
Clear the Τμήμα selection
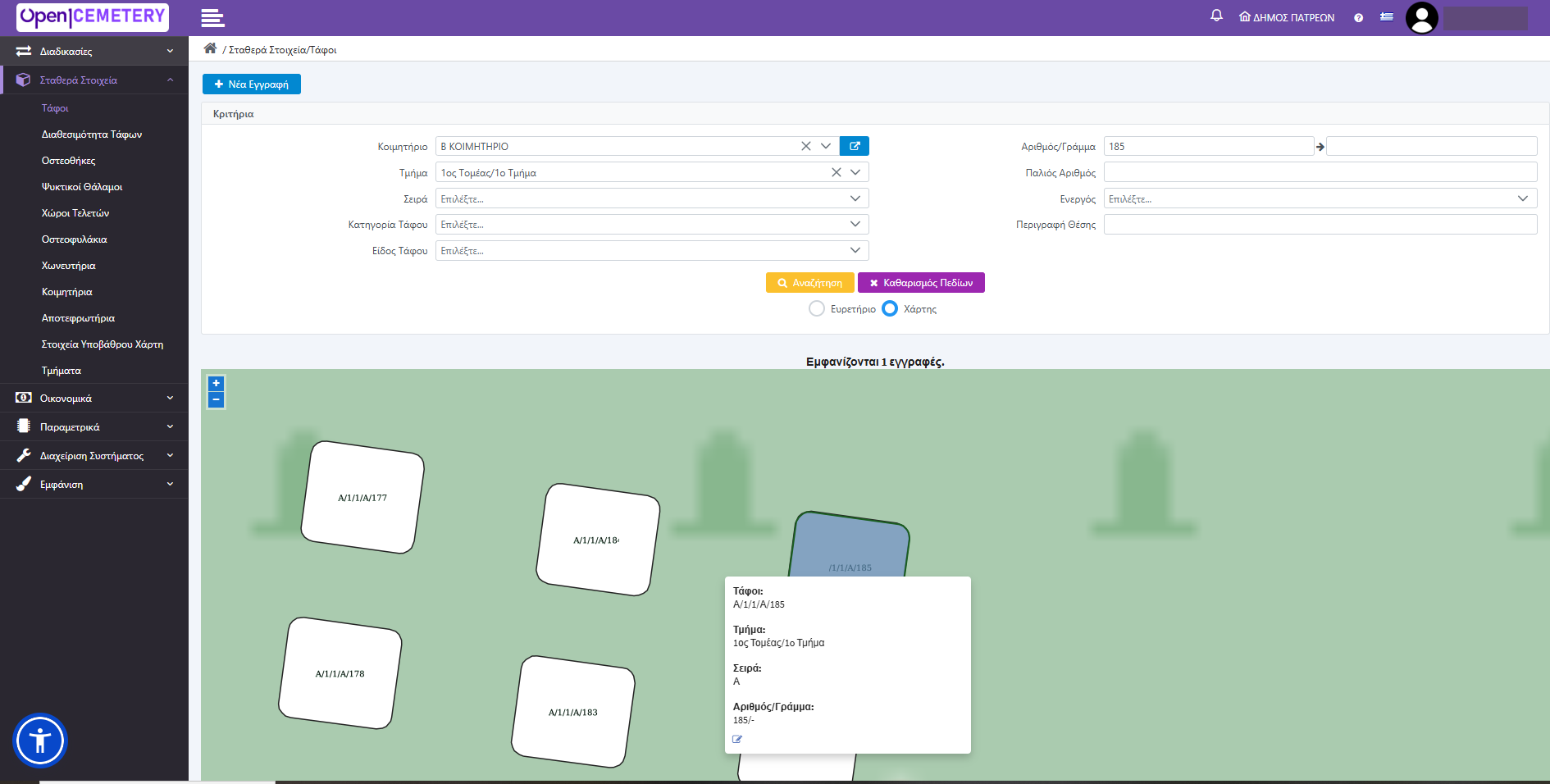837,172
